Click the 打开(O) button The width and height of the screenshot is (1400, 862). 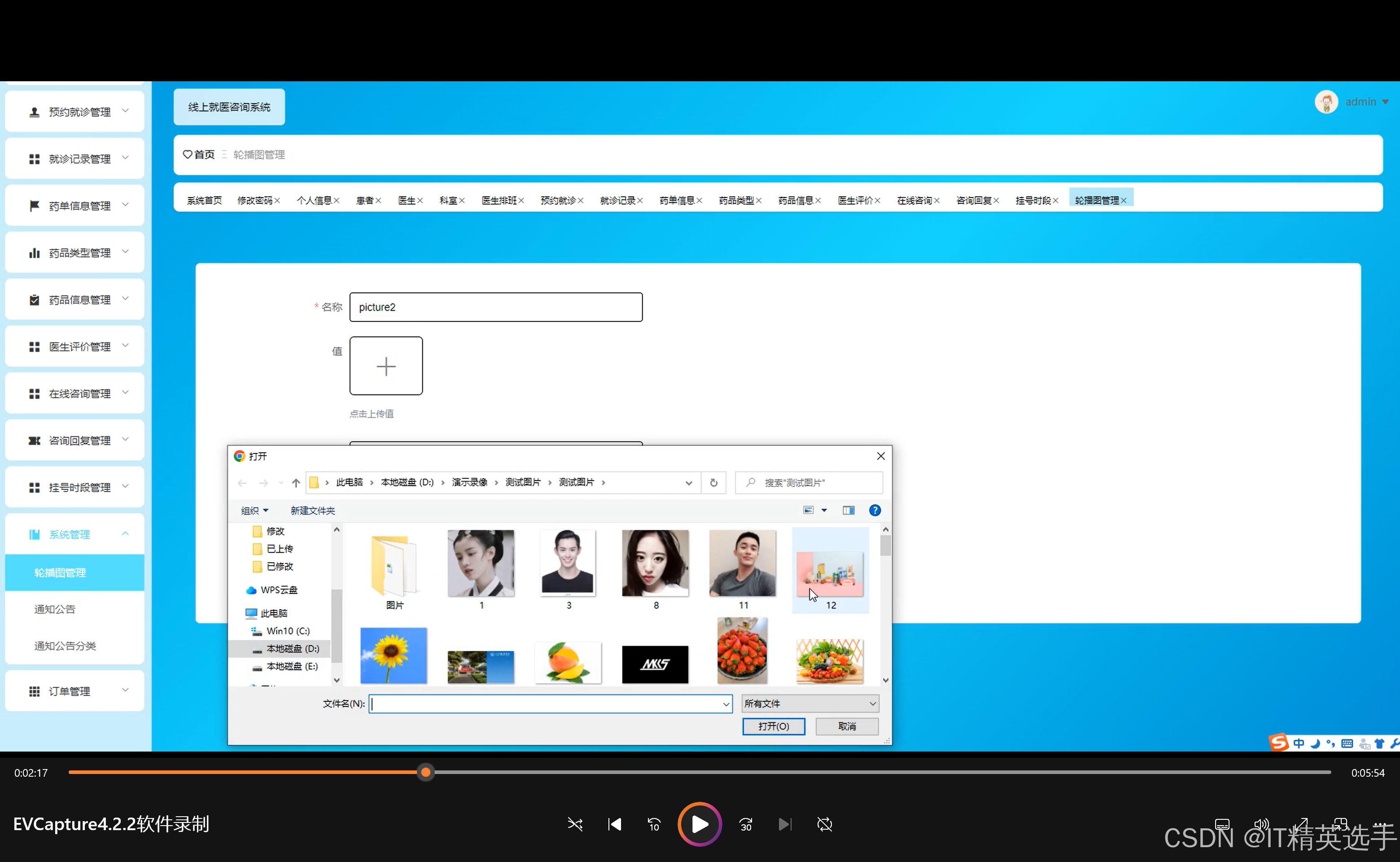point(773,726)
